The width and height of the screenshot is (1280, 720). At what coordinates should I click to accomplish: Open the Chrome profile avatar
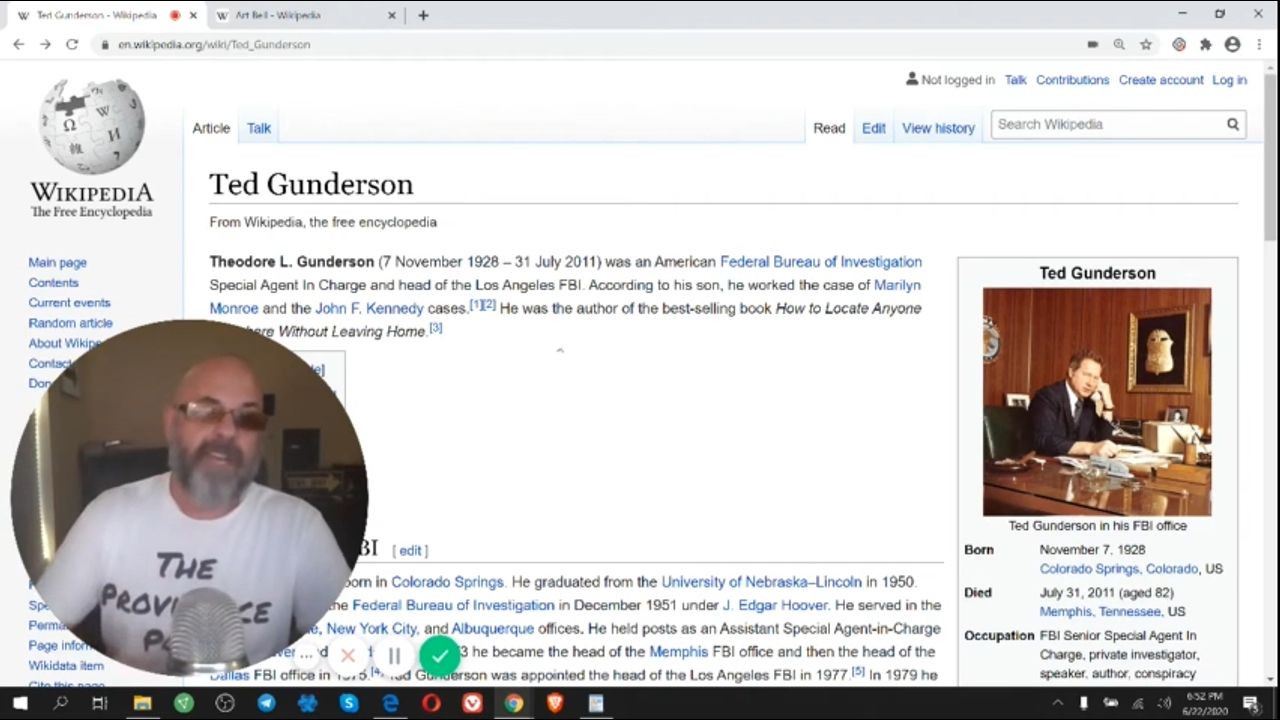pyautogui.click(x=1233, y=44)
